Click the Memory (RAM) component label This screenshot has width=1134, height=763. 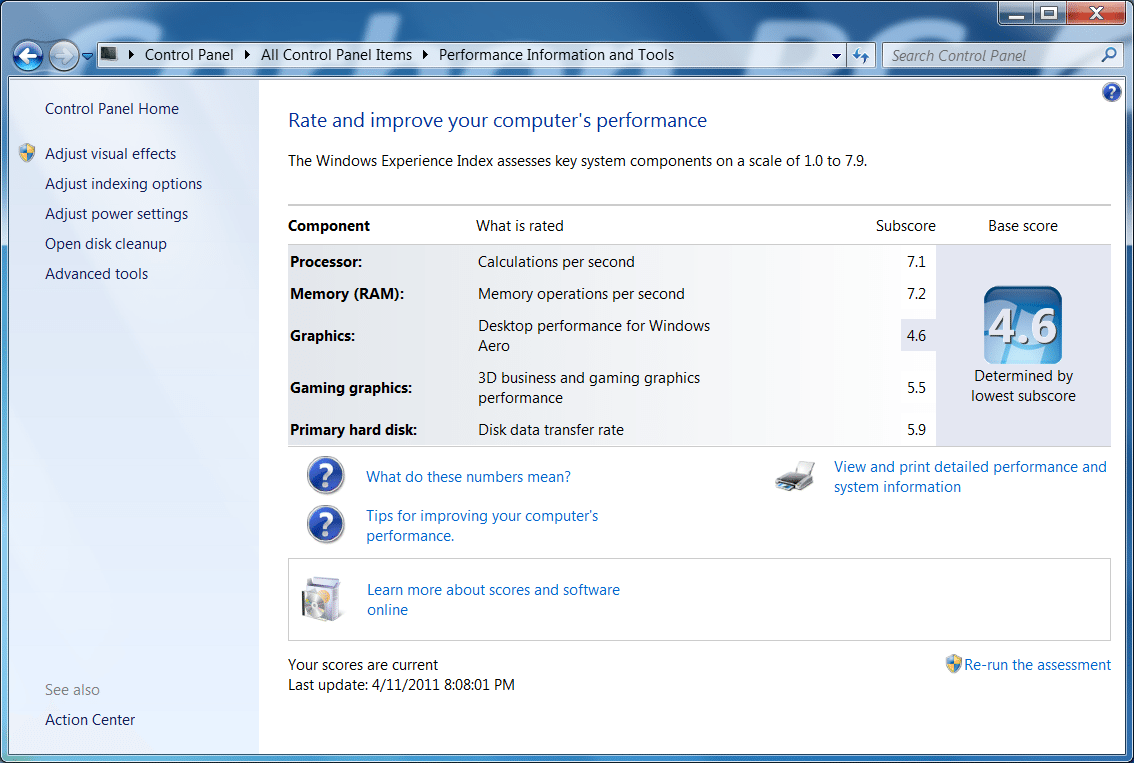(x=347, y=294)
